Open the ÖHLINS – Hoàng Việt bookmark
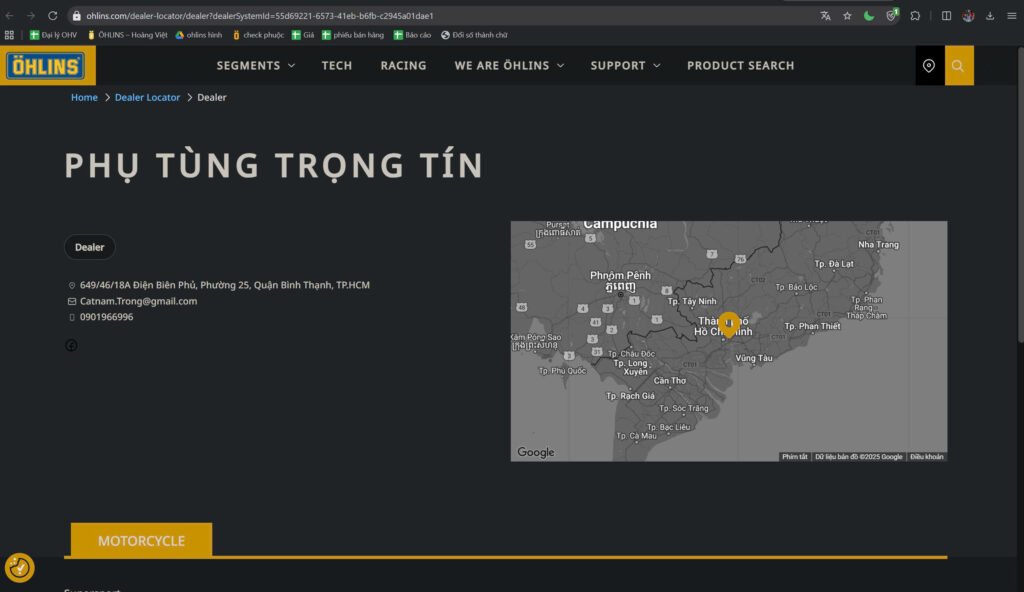 [127, 35]
